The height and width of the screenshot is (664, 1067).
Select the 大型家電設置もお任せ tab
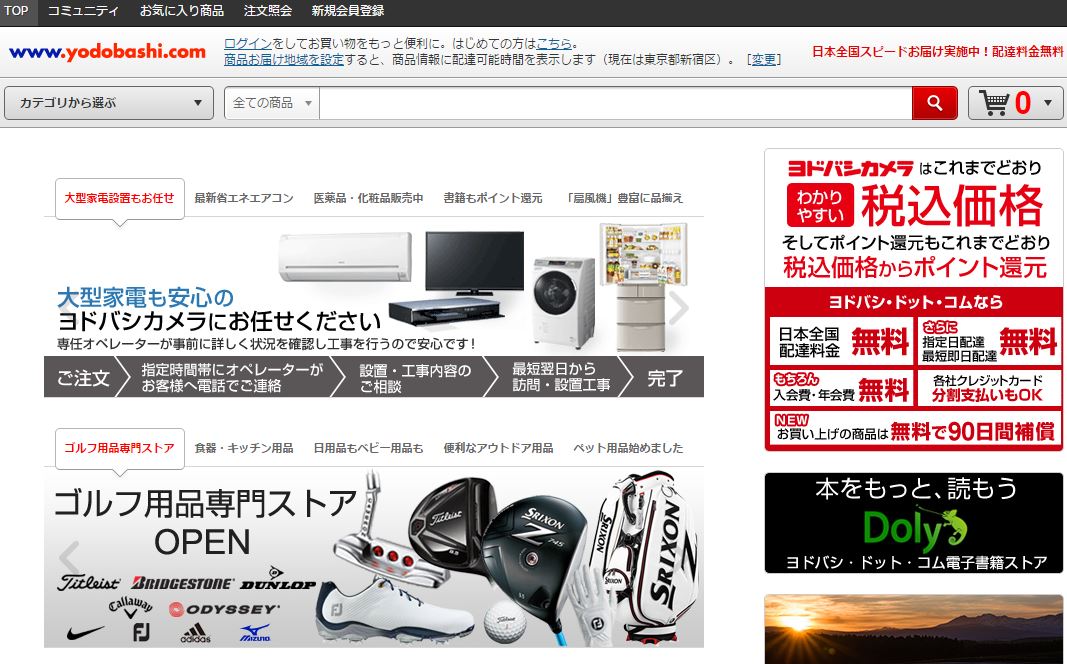pyautogui.click(x=120, y=199)
